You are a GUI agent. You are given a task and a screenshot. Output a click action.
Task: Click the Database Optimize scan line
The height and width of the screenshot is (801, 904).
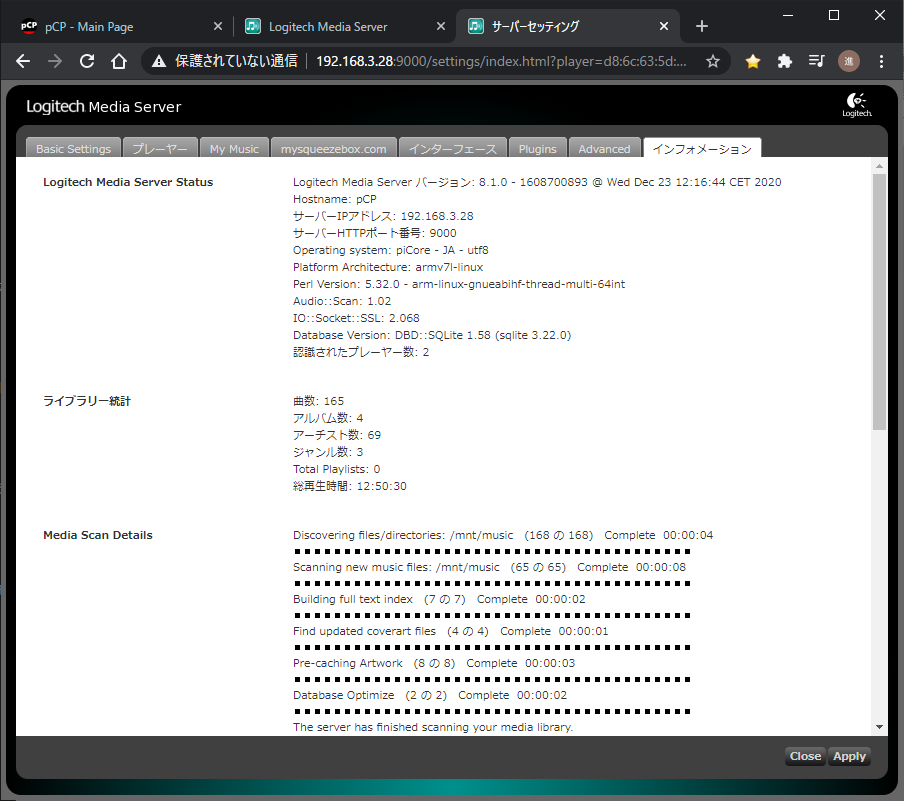(x=430, y=695)
